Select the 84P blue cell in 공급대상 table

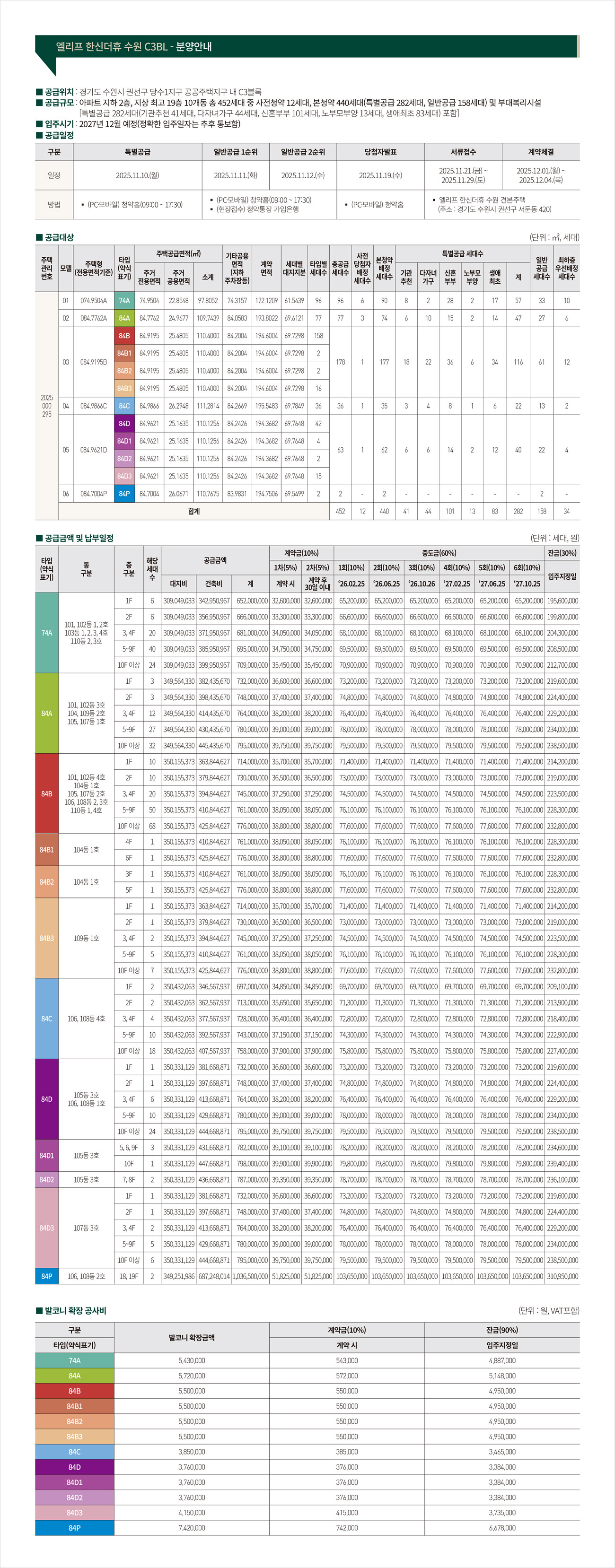point(124,494)
